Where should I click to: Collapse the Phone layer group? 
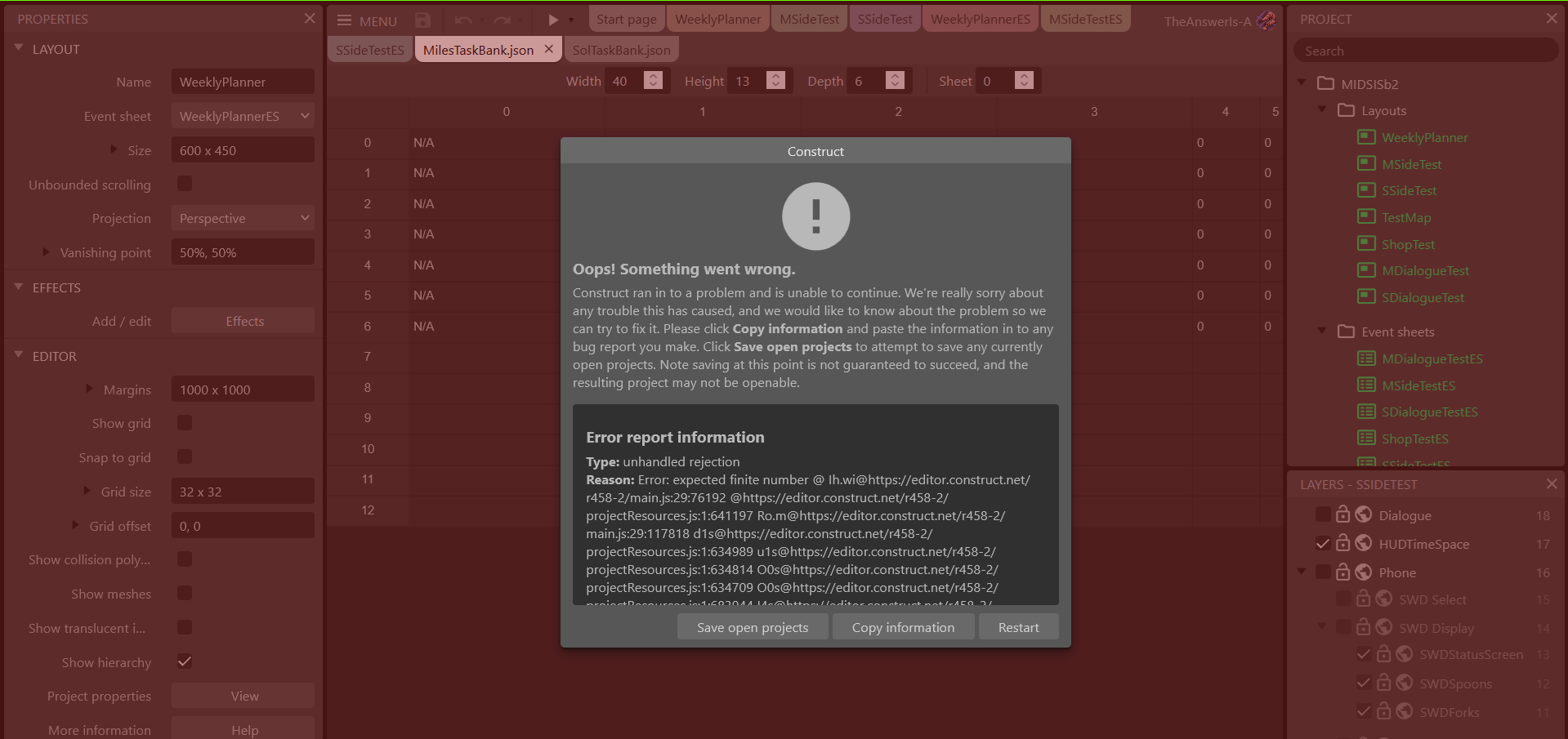[x=1302, y=572]
